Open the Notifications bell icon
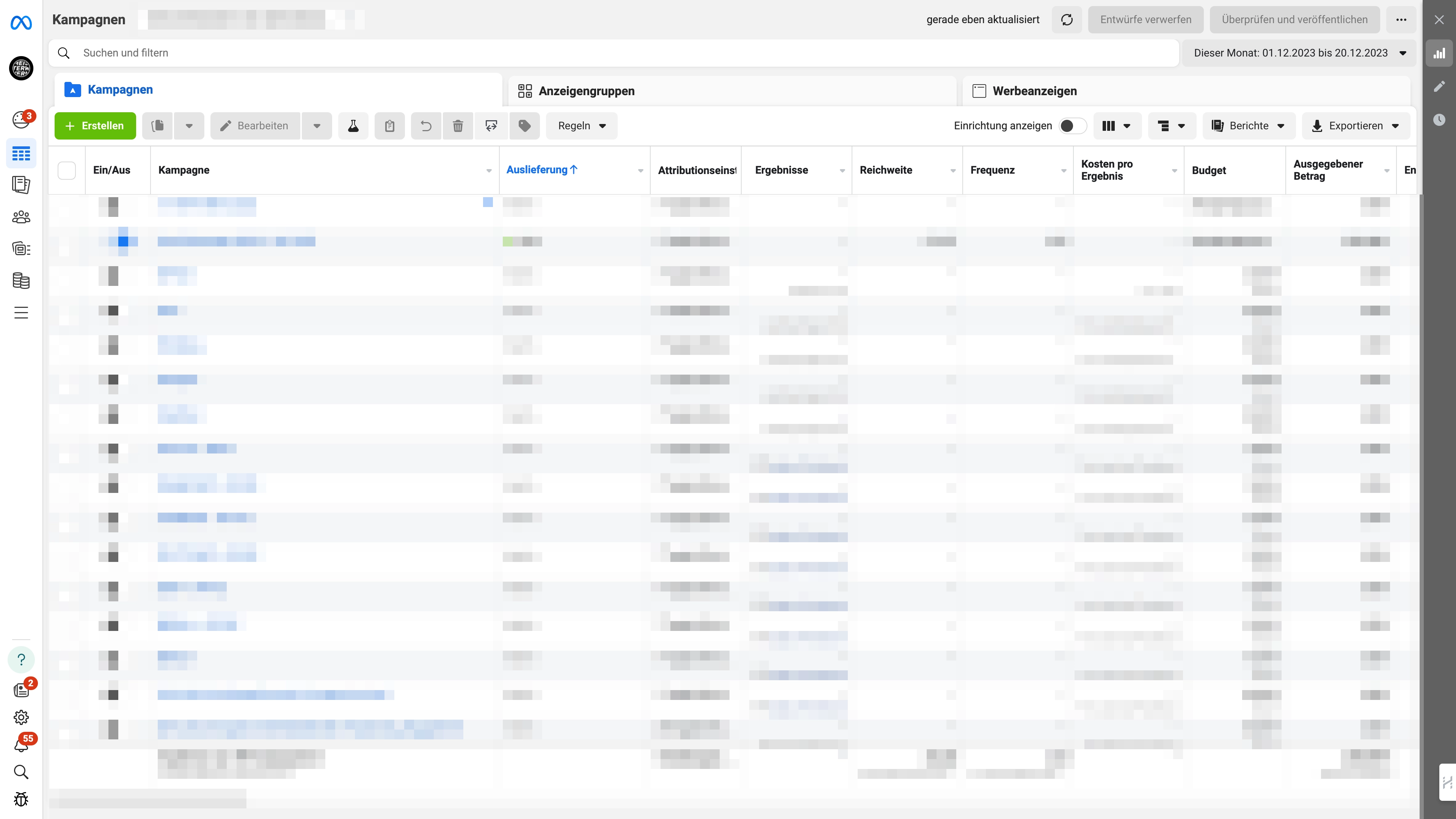The width and height of the screenshot is (1456, 819). (x=21, y=745)
